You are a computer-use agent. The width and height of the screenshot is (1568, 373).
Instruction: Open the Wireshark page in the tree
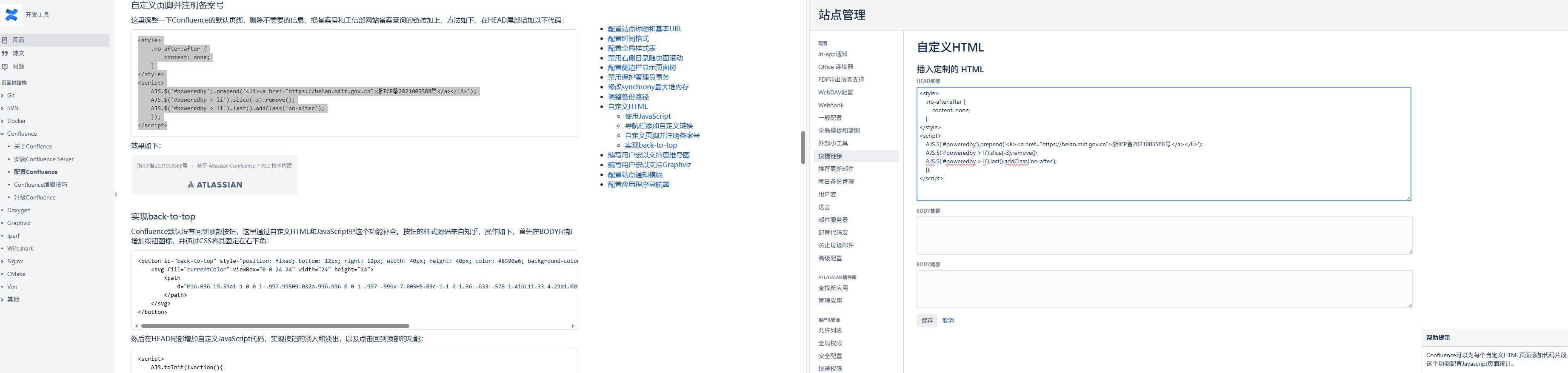(20, 249)
